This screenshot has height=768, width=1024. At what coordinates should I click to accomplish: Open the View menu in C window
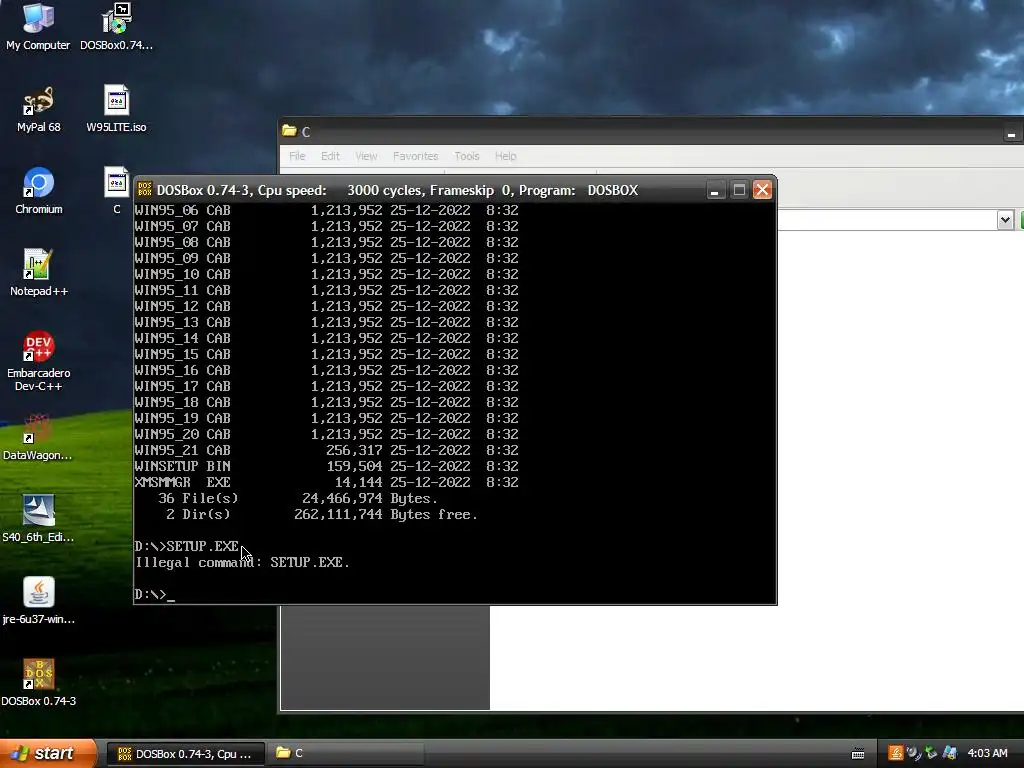(366, 156)
